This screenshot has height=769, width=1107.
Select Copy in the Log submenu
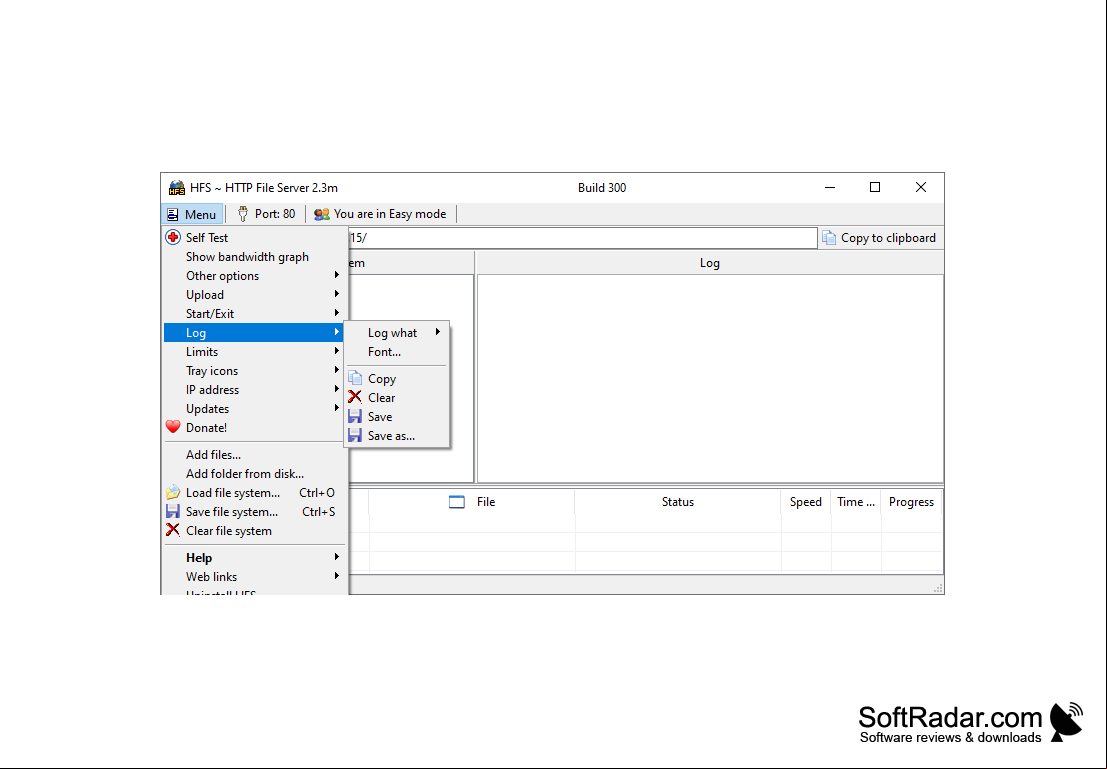coord(397,378)
